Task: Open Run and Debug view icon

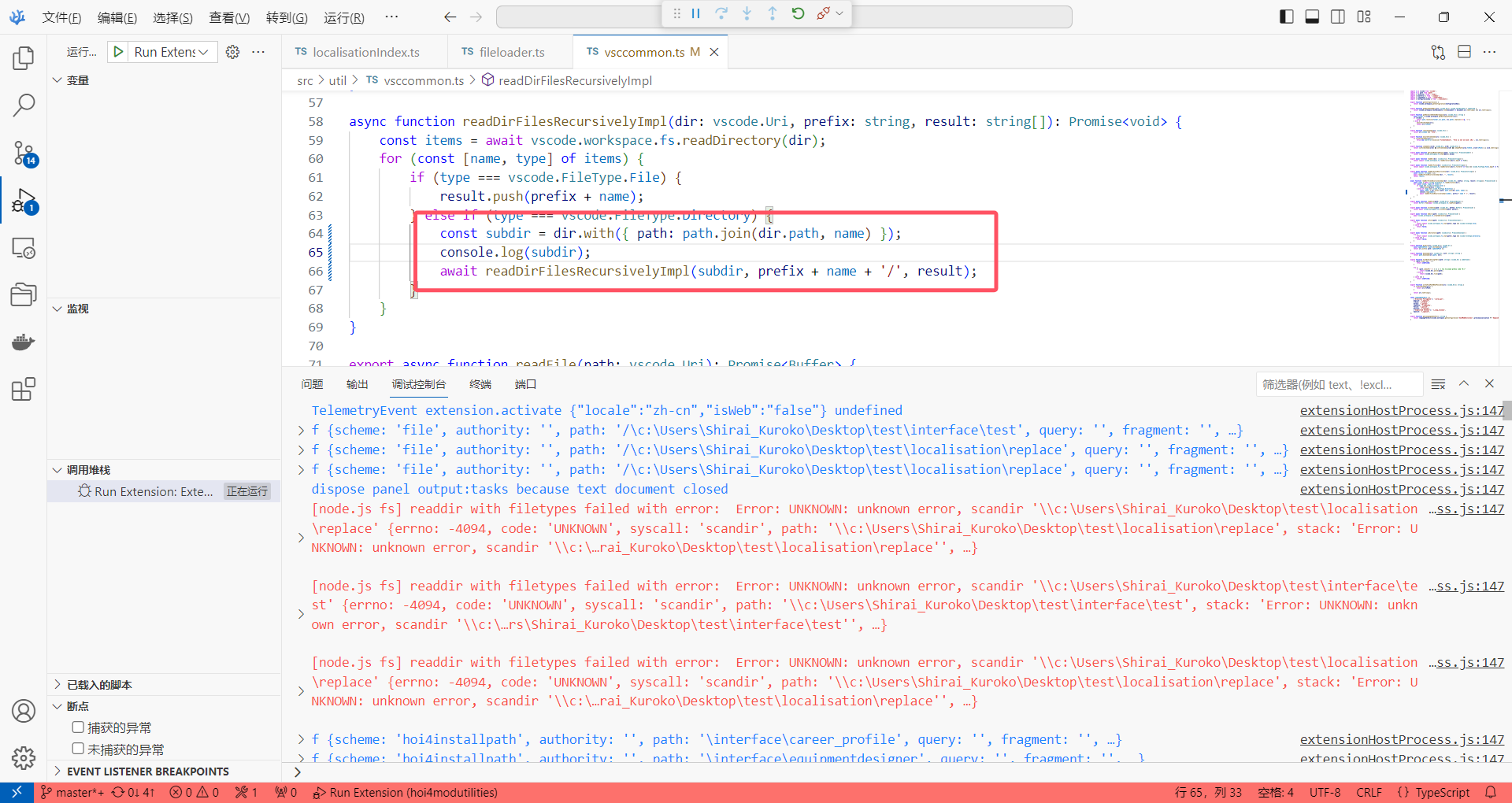Action: pyautogui.click(x=24, y=200)
